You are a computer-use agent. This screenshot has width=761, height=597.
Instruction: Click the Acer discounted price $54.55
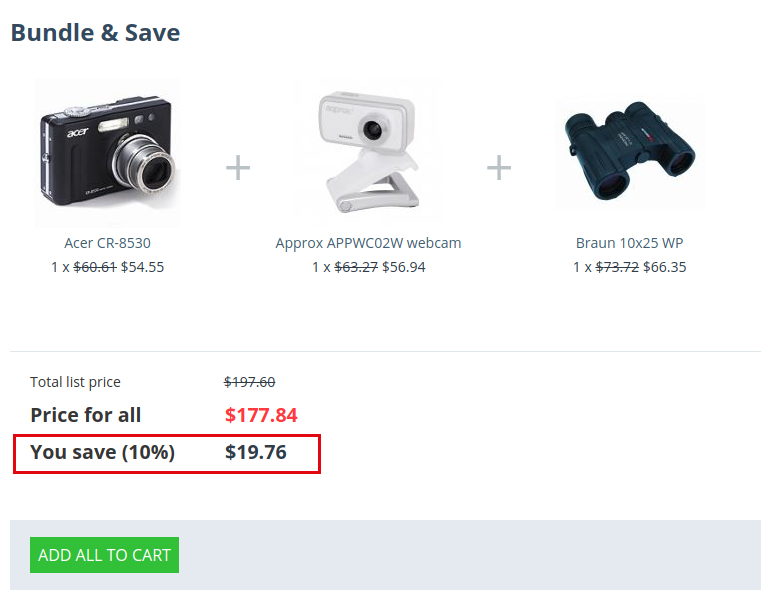click(143, 267)
